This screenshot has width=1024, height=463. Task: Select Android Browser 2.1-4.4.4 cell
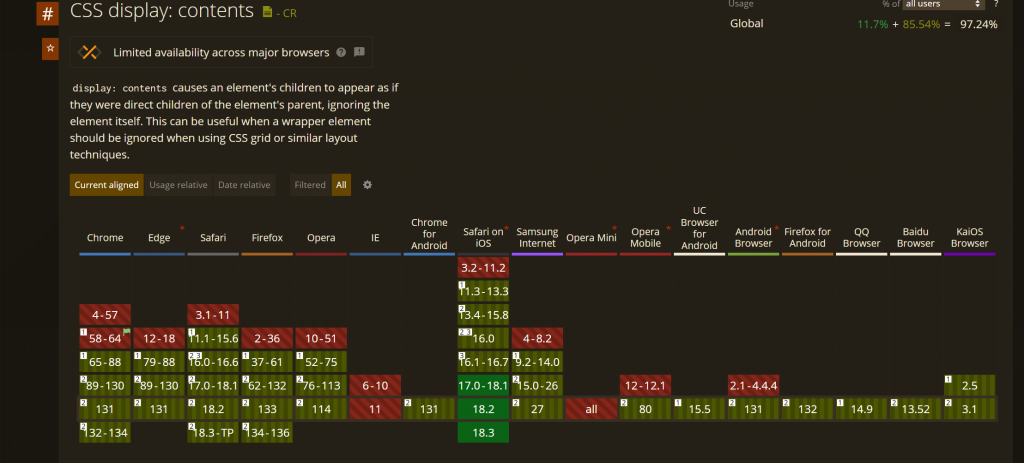754,385
